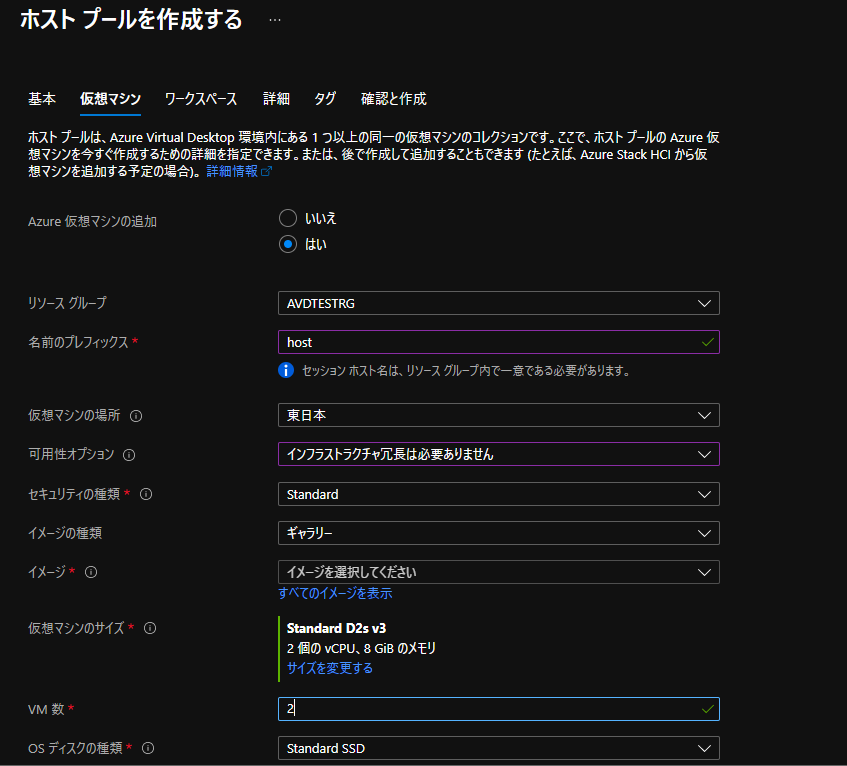The width and height of the screenshot is (847, 766).
Task: Select the はい radio button
Action: point(288,244)
